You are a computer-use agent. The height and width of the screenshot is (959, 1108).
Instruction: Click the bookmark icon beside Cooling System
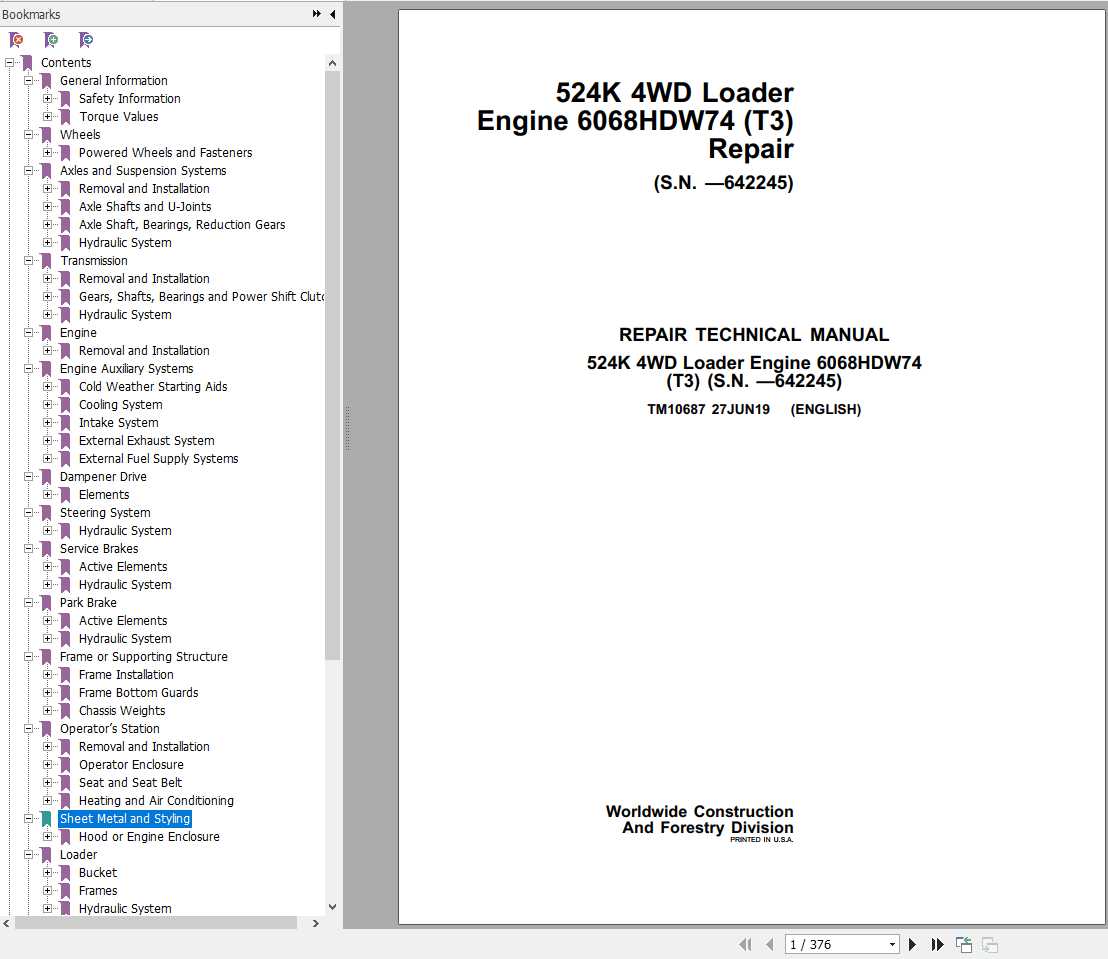click(x=66, y=405)
